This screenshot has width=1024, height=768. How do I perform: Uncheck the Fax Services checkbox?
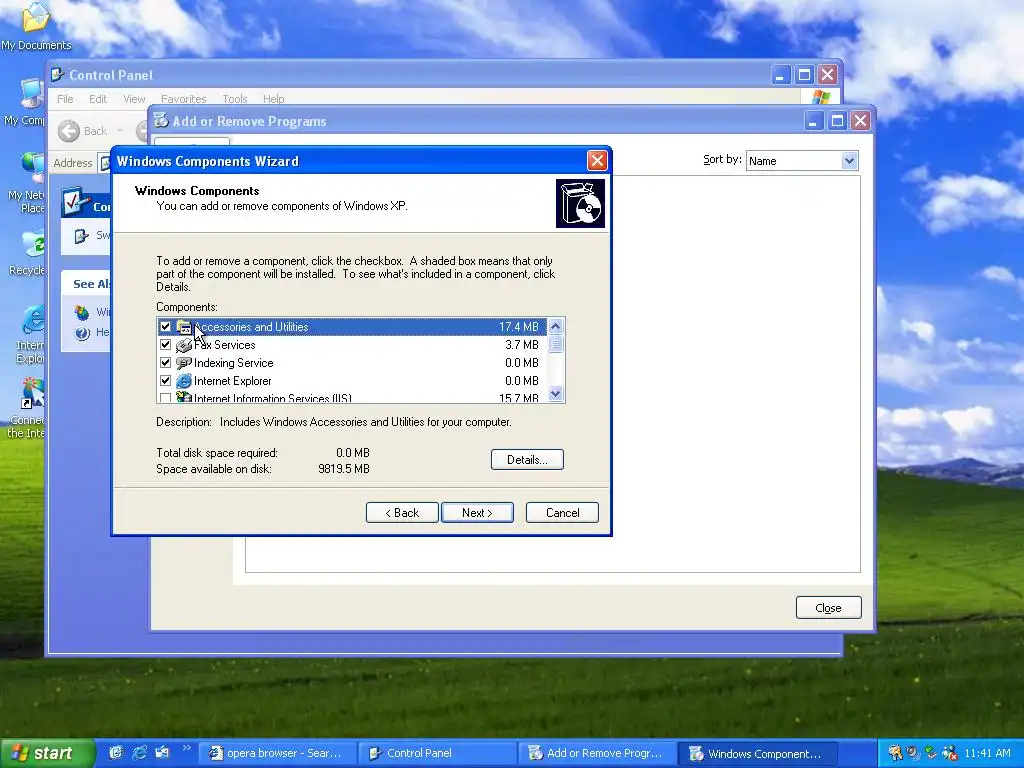tap(165, 345)
